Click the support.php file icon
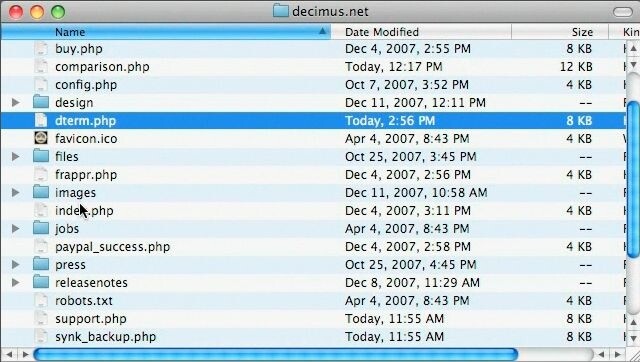This screenshot has height=362, width=640. tap(41, 318)
